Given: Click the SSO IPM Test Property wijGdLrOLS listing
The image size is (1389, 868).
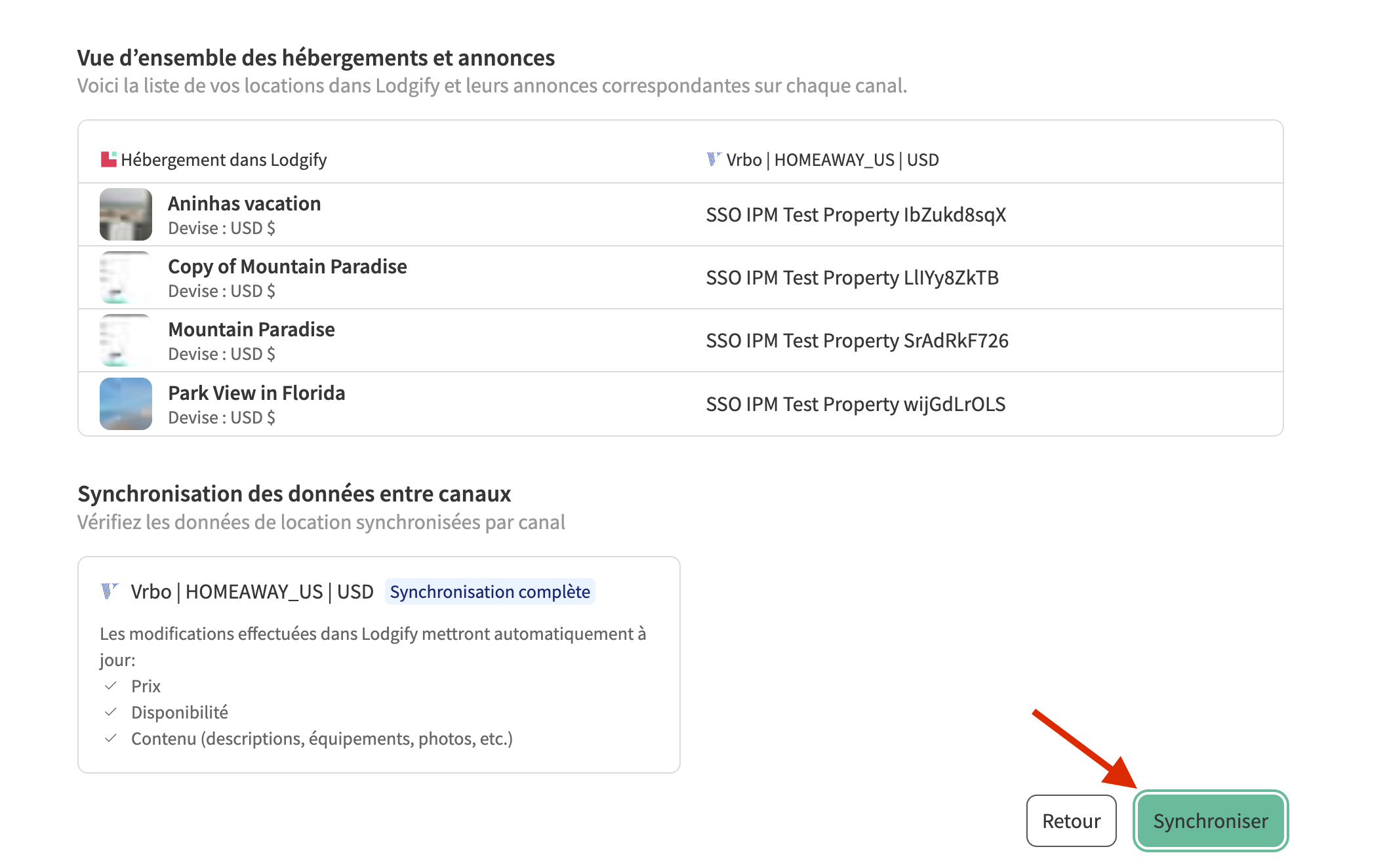Looking at the screenshot, I should 855,404.
